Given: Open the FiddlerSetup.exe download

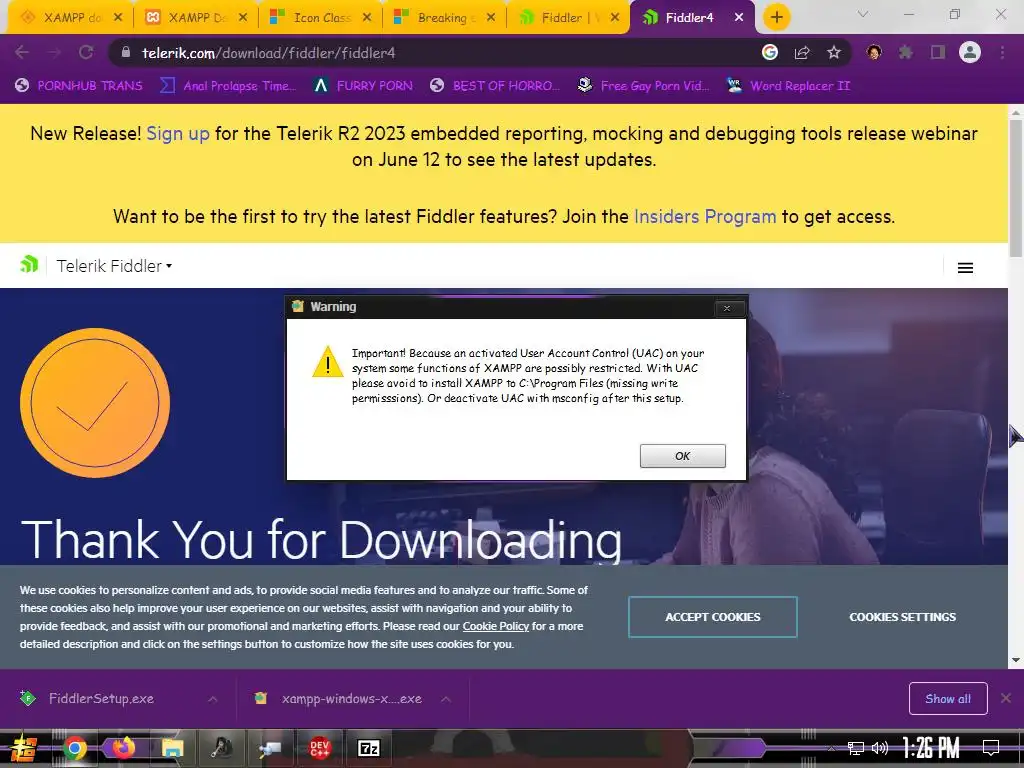Looking at the screenshot, I should pyautogui.click(x=101, y=698).
